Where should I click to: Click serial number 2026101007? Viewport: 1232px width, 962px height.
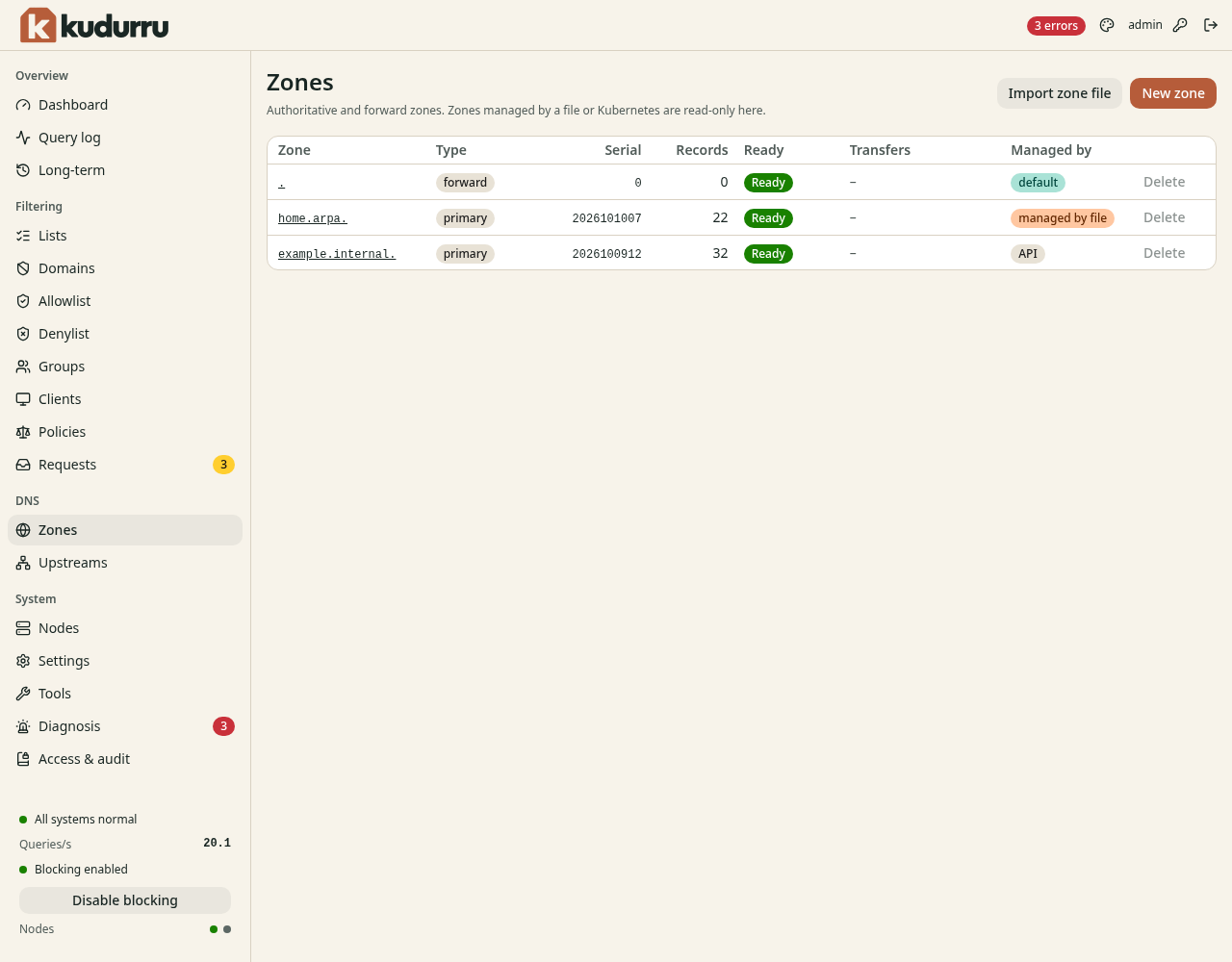click(x=606, y=218)
